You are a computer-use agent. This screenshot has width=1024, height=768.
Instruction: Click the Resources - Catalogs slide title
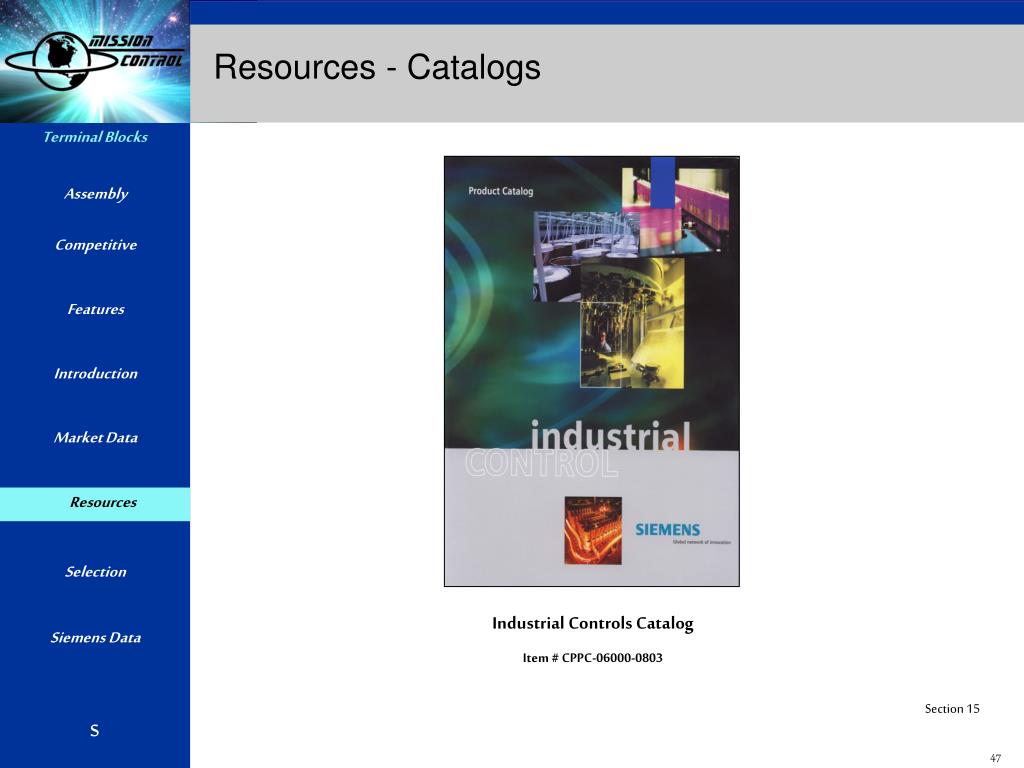pos(377,67)
